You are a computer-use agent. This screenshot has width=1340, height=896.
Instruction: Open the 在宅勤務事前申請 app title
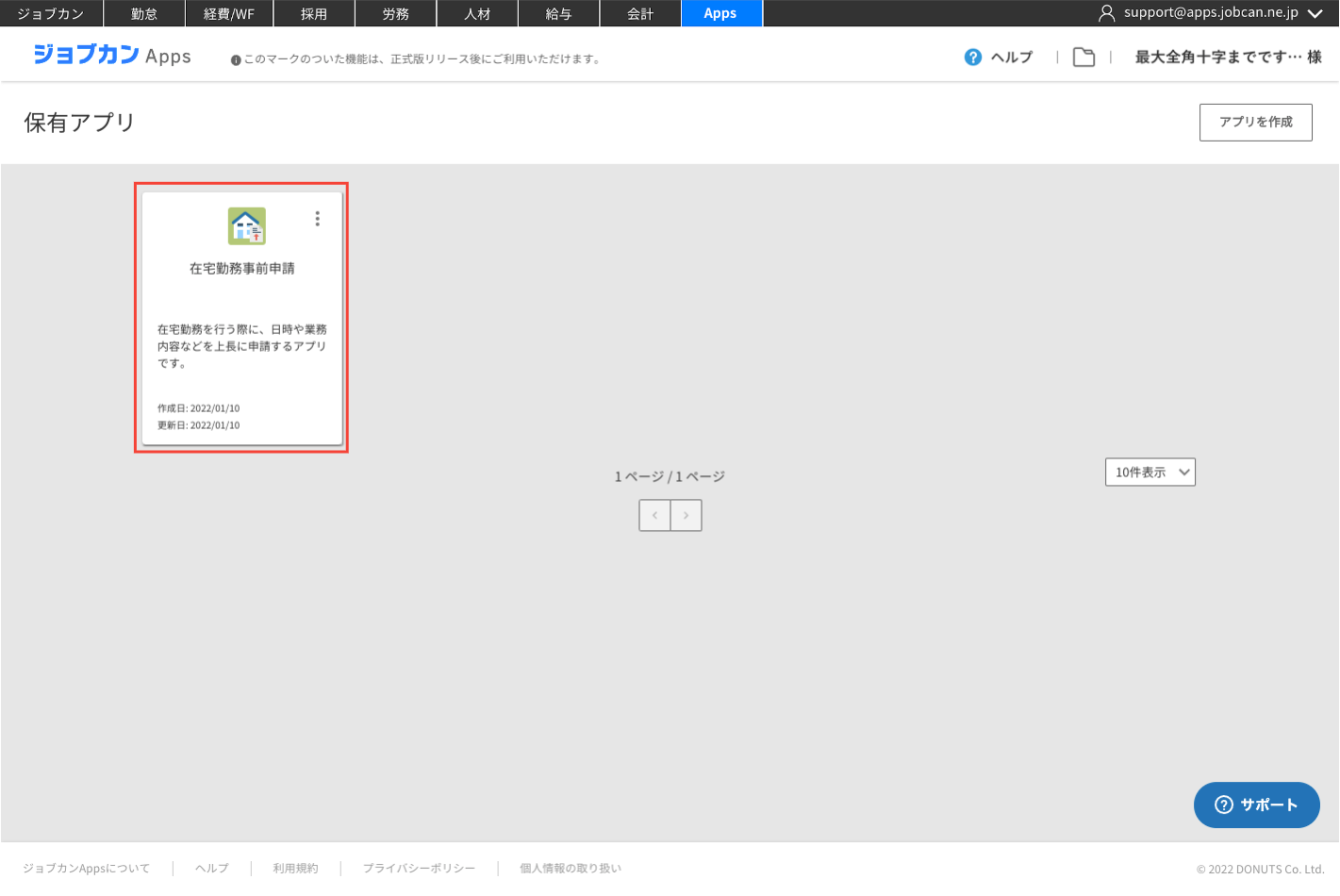242,269
